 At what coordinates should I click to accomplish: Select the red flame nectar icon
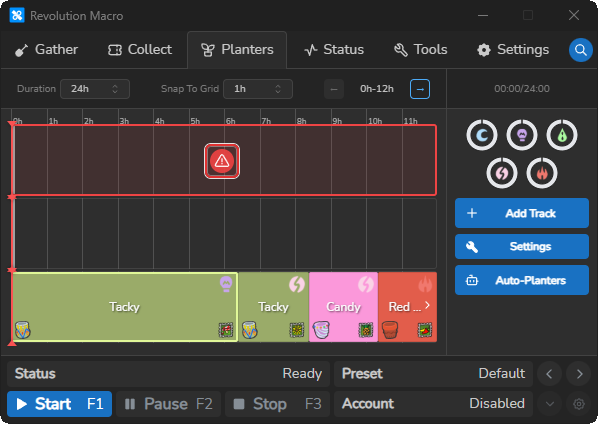click(x=542, y=173)
